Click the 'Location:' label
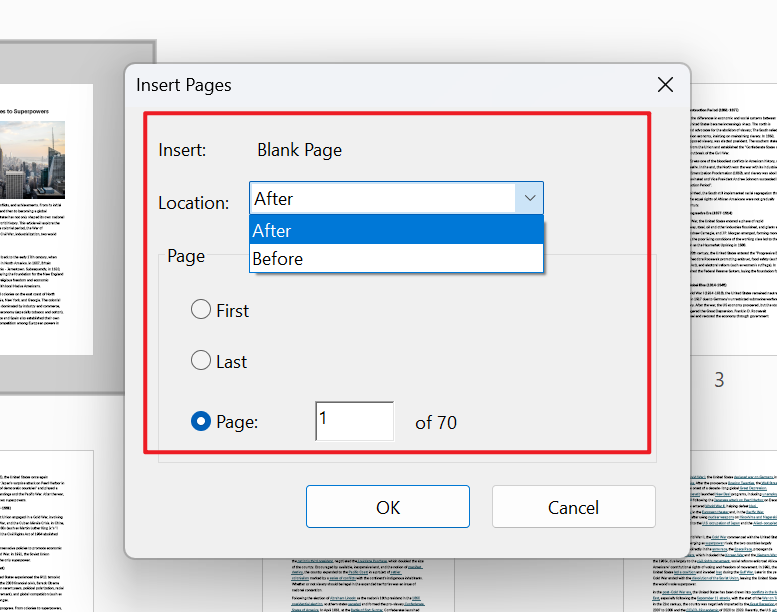Viewport: 777px width, 612px height. 194,203
